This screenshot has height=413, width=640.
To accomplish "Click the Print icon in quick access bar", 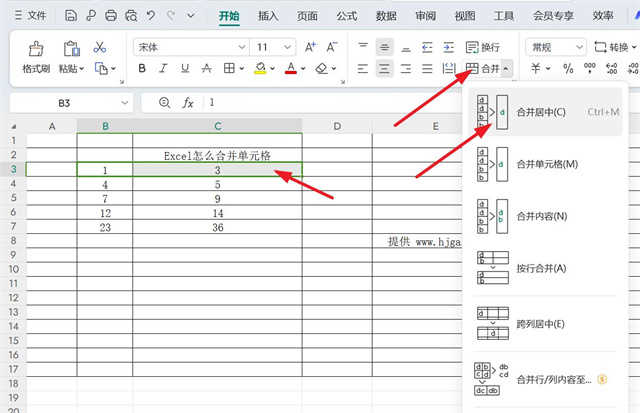I will tap(110, 16).
